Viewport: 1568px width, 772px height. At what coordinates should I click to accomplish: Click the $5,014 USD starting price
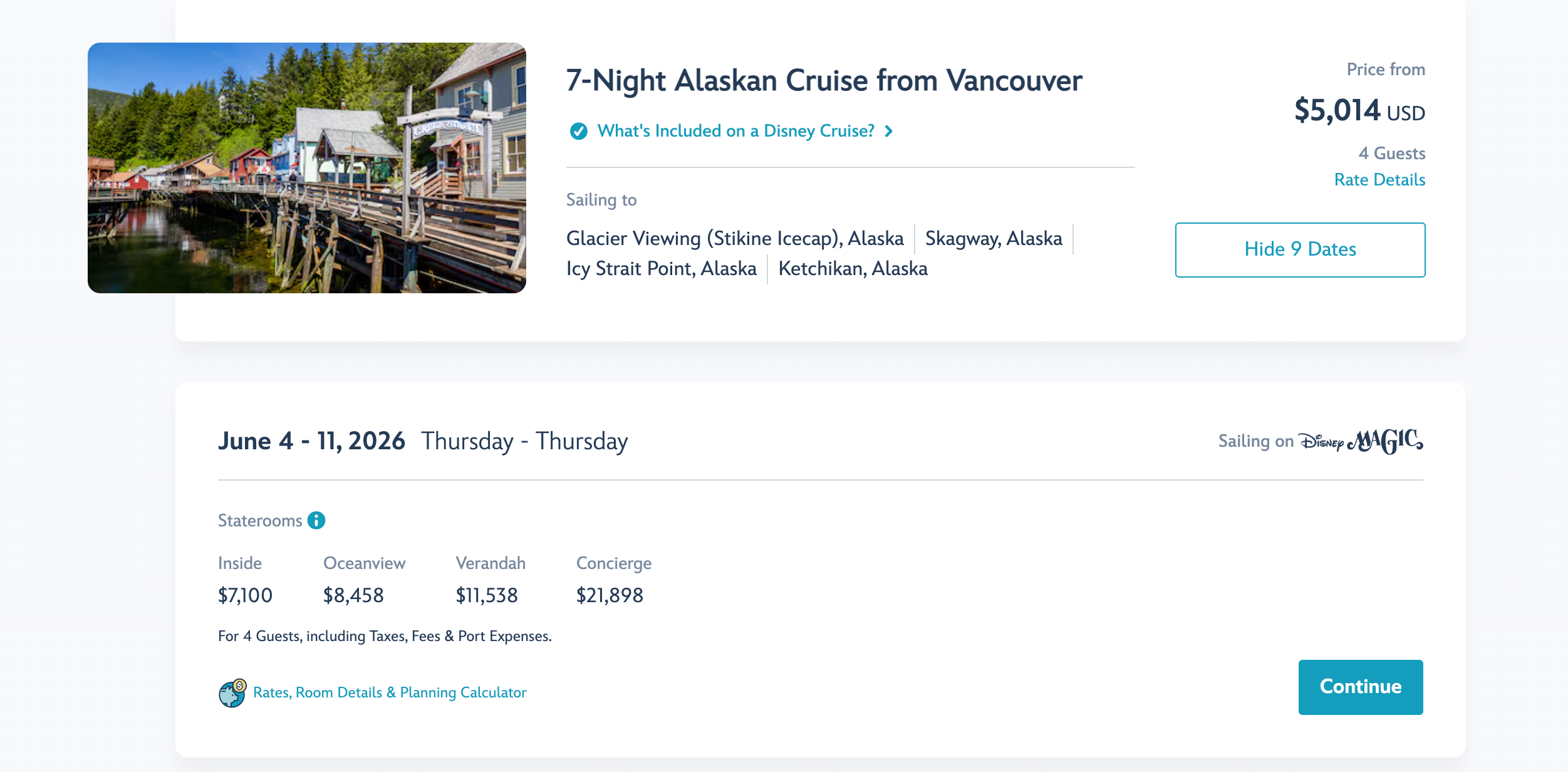pos(1359,111)
